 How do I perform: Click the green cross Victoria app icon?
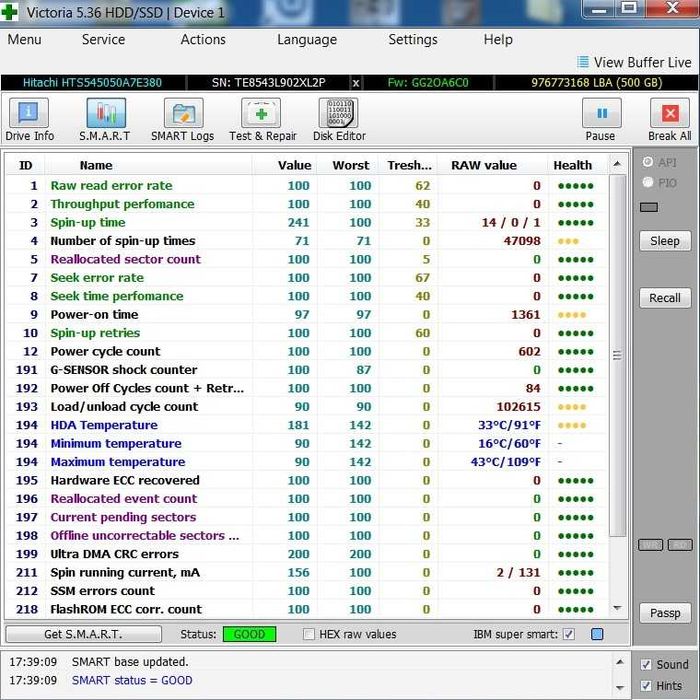pos(9,12)
